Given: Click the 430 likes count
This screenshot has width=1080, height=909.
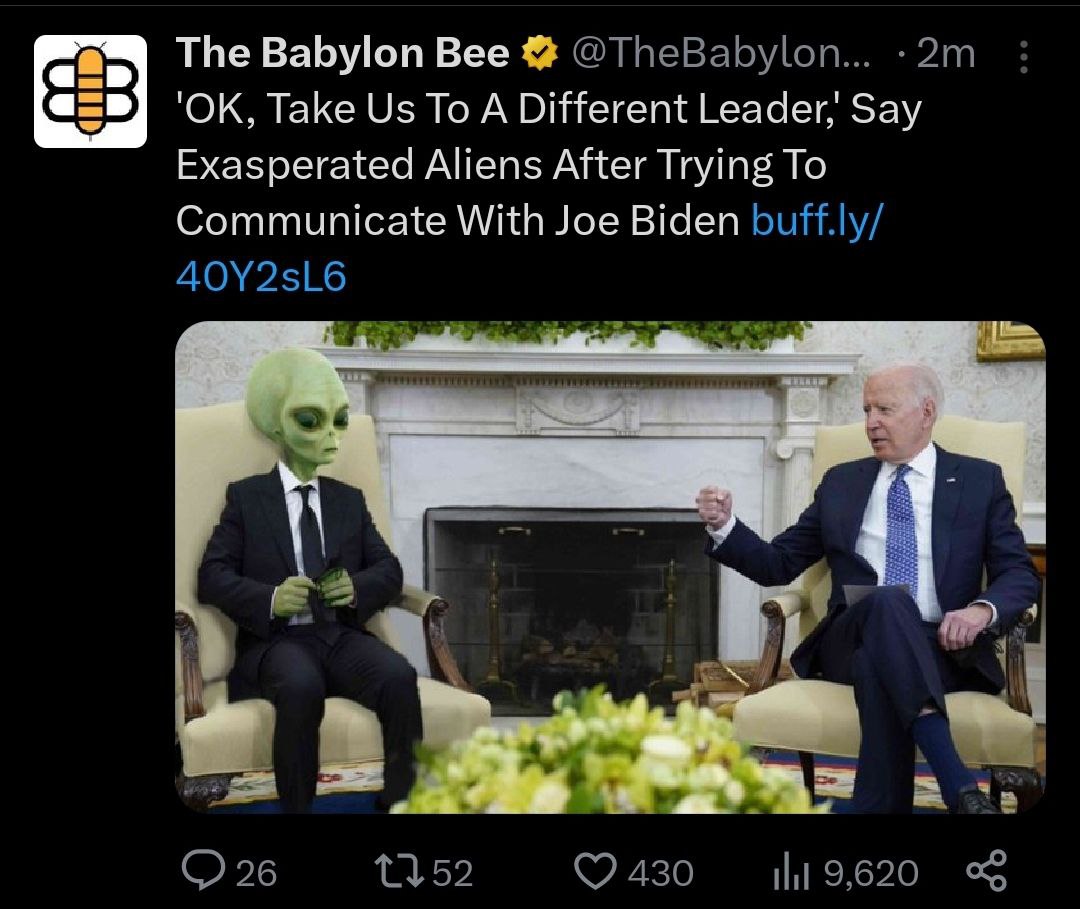Looking at the screenshot, I should (x=661, y=873).
